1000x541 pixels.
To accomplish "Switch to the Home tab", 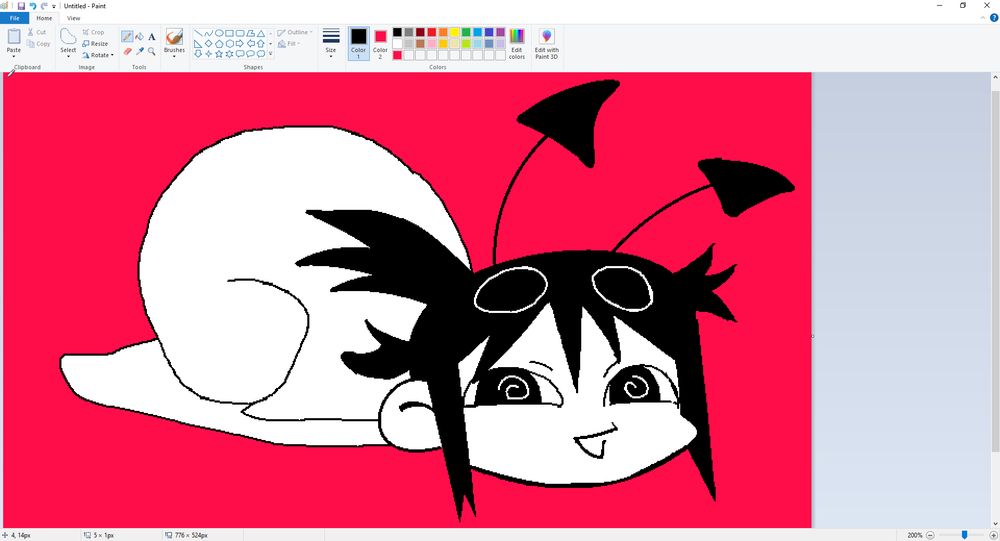I will (x=44, y=18).
